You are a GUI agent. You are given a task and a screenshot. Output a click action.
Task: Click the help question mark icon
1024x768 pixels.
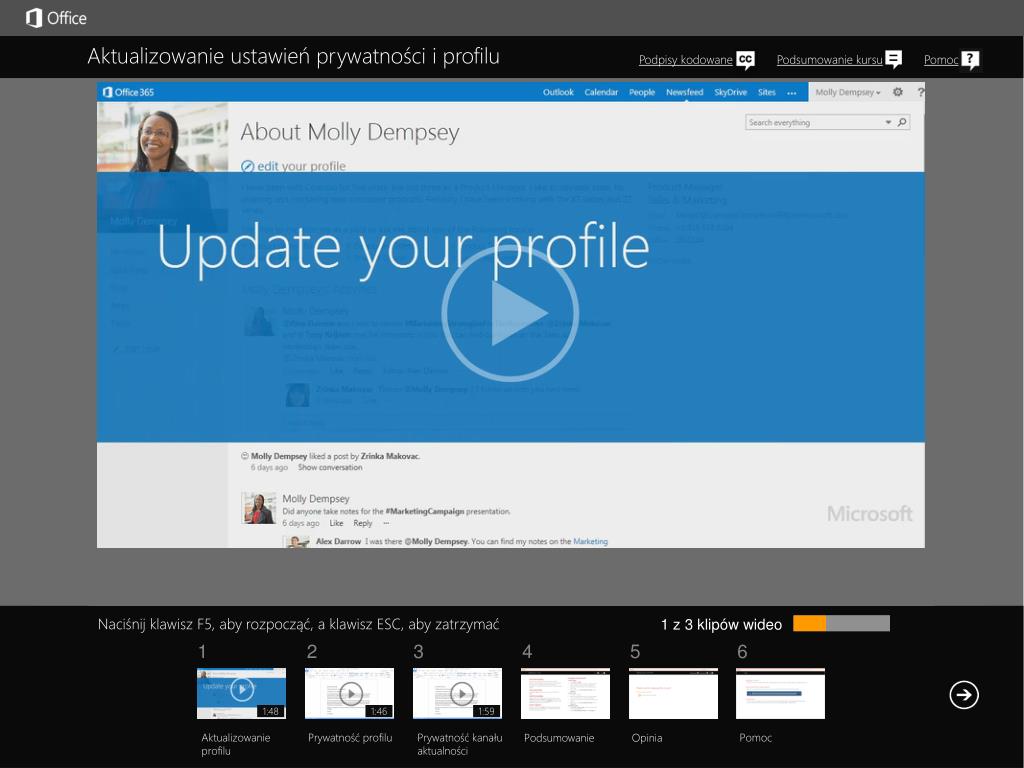pos(970,60)
